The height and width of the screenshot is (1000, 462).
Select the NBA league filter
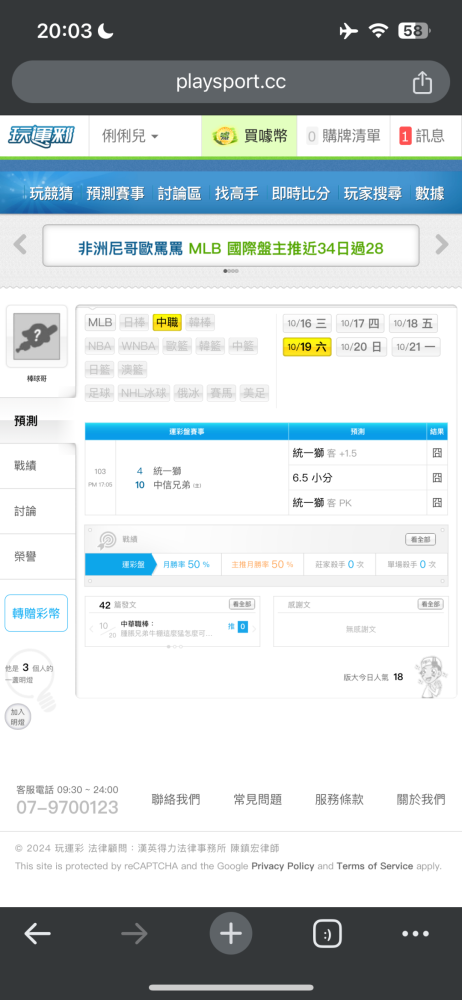click(100, 346)
